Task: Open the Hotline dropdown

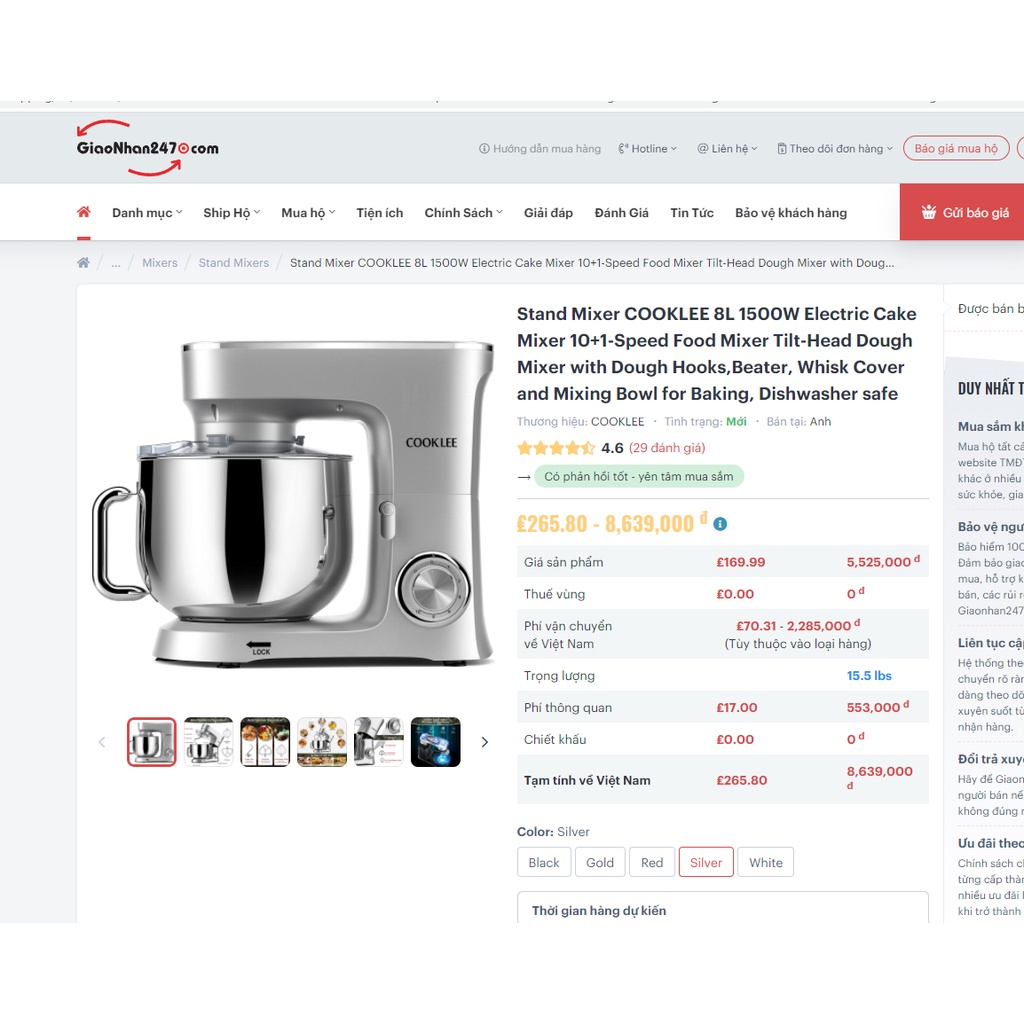Action: (x=647, y=149)
